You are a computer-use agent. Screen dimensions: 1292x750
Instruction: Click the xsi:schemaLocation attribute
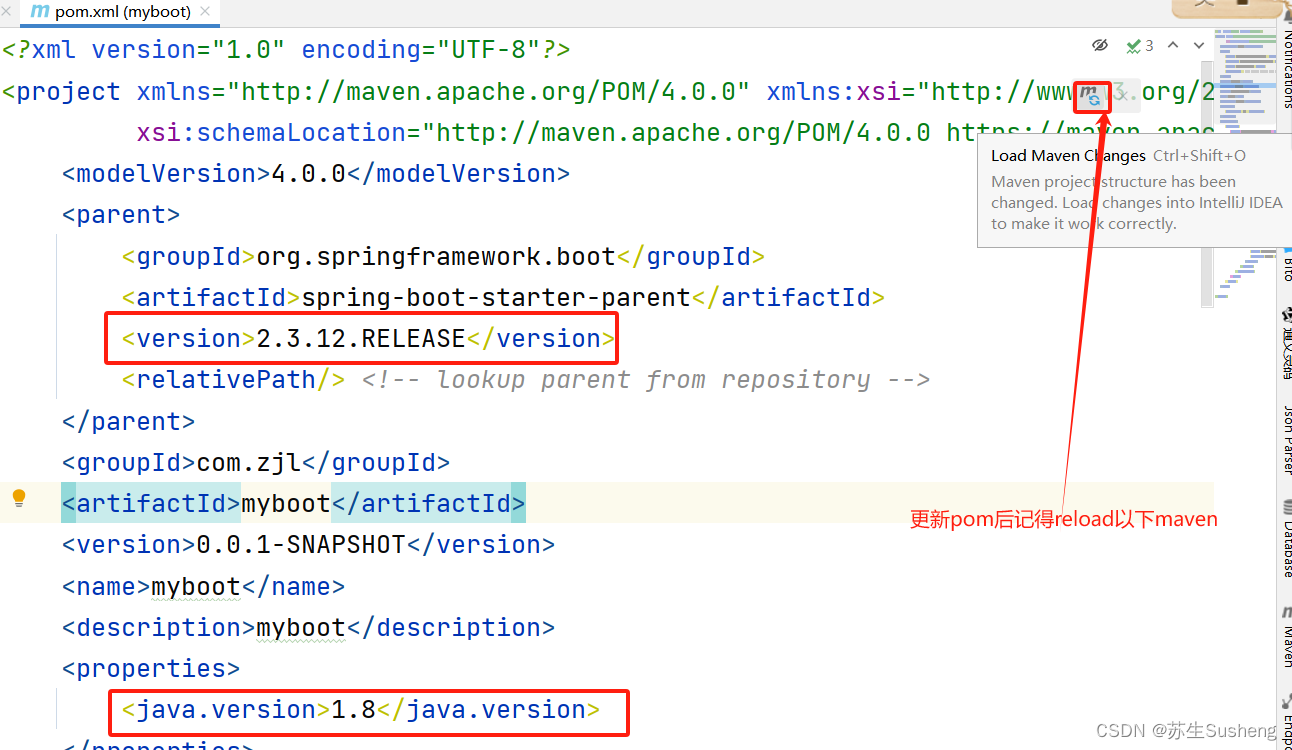(271, 133)
